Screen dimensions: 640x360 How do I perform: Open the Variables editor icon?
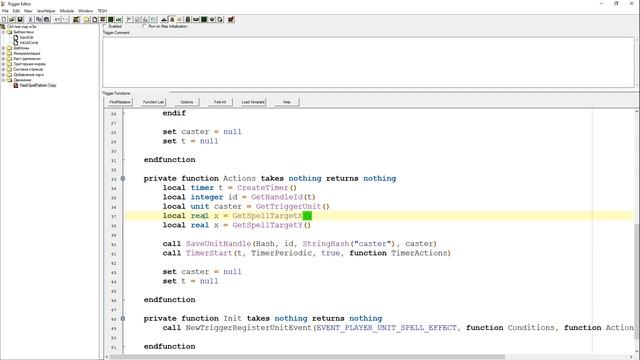click(x=76, y=20)
